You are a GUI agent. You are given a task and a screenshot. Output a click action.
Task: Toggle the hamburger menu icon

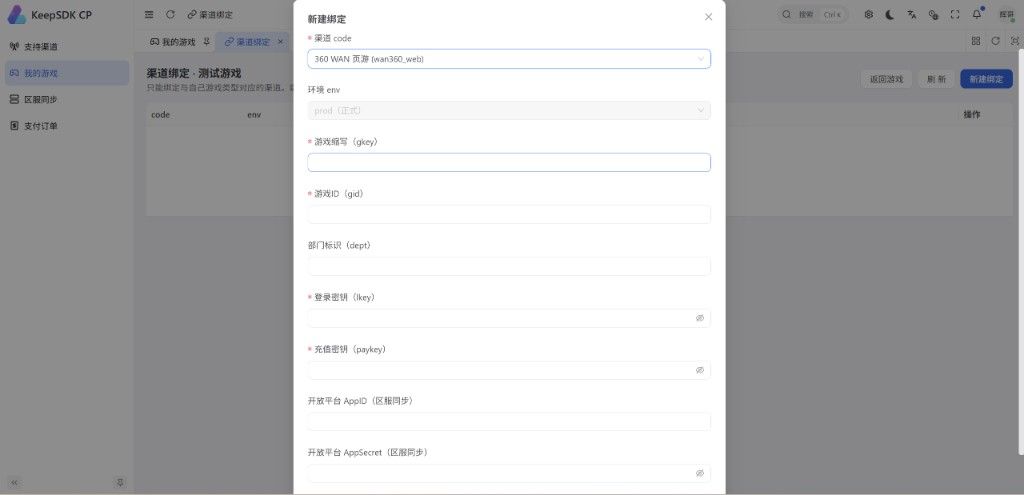click(x=149, y=14)
